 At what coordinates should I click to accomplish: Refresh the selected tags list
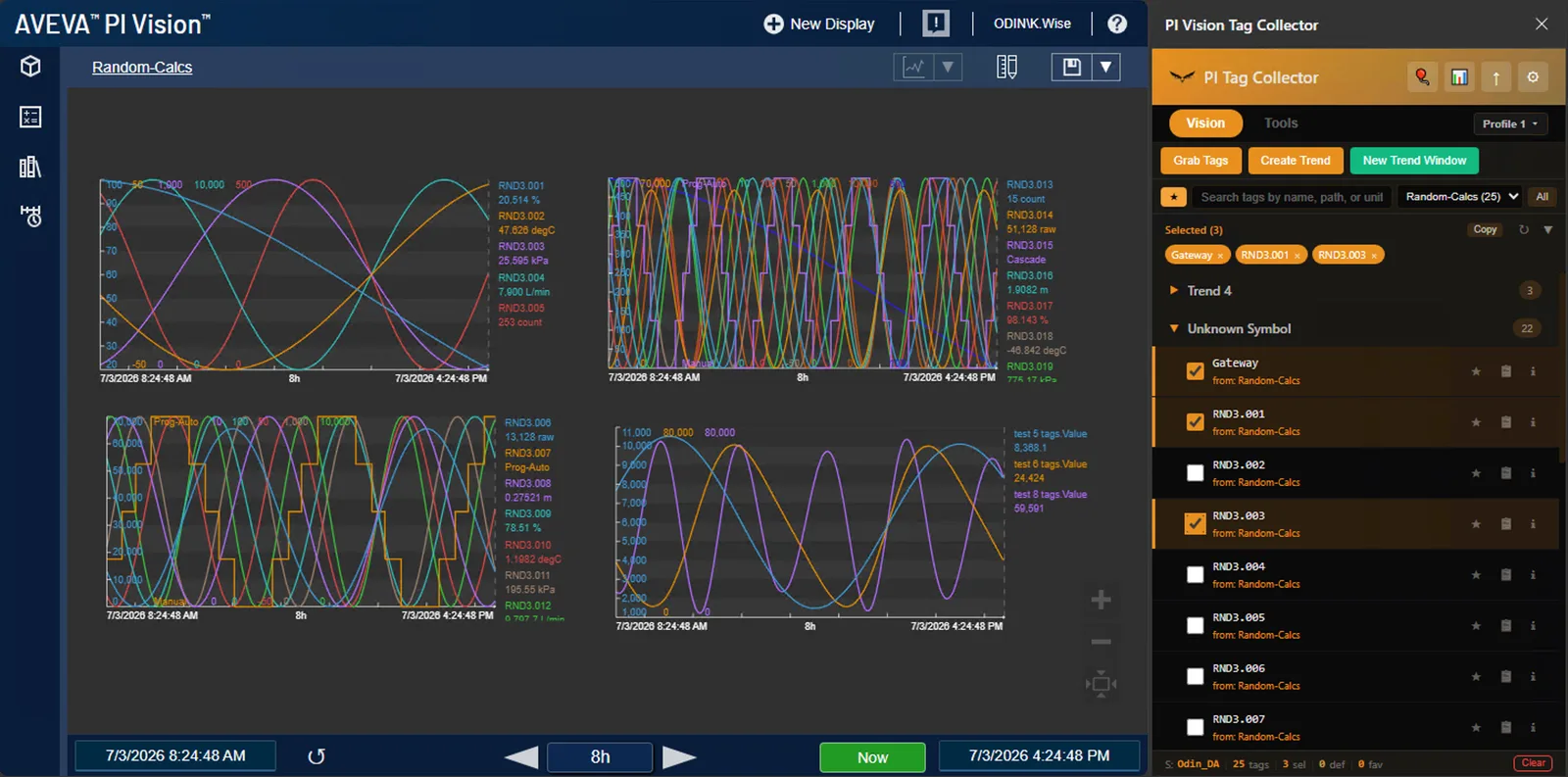pos(1524,230)
